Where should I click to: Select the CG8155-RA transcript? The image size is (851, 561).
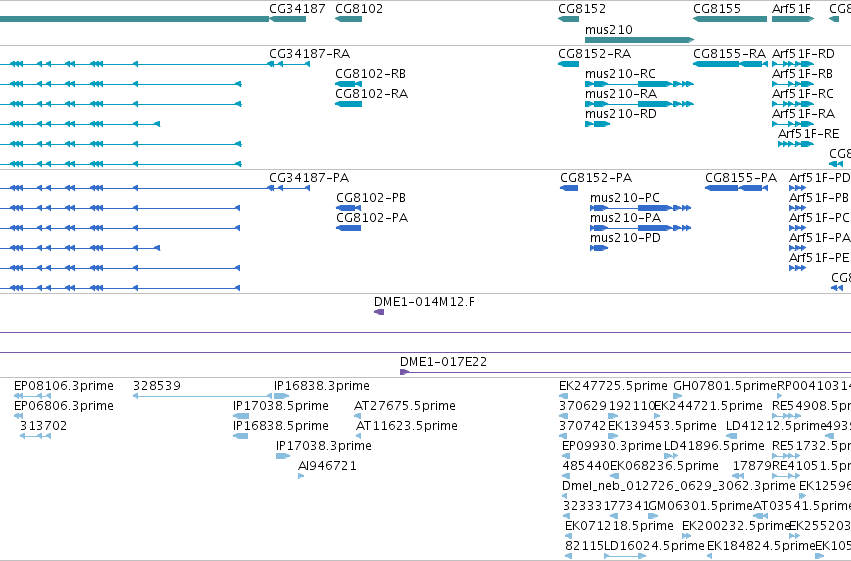click(730, 64)
